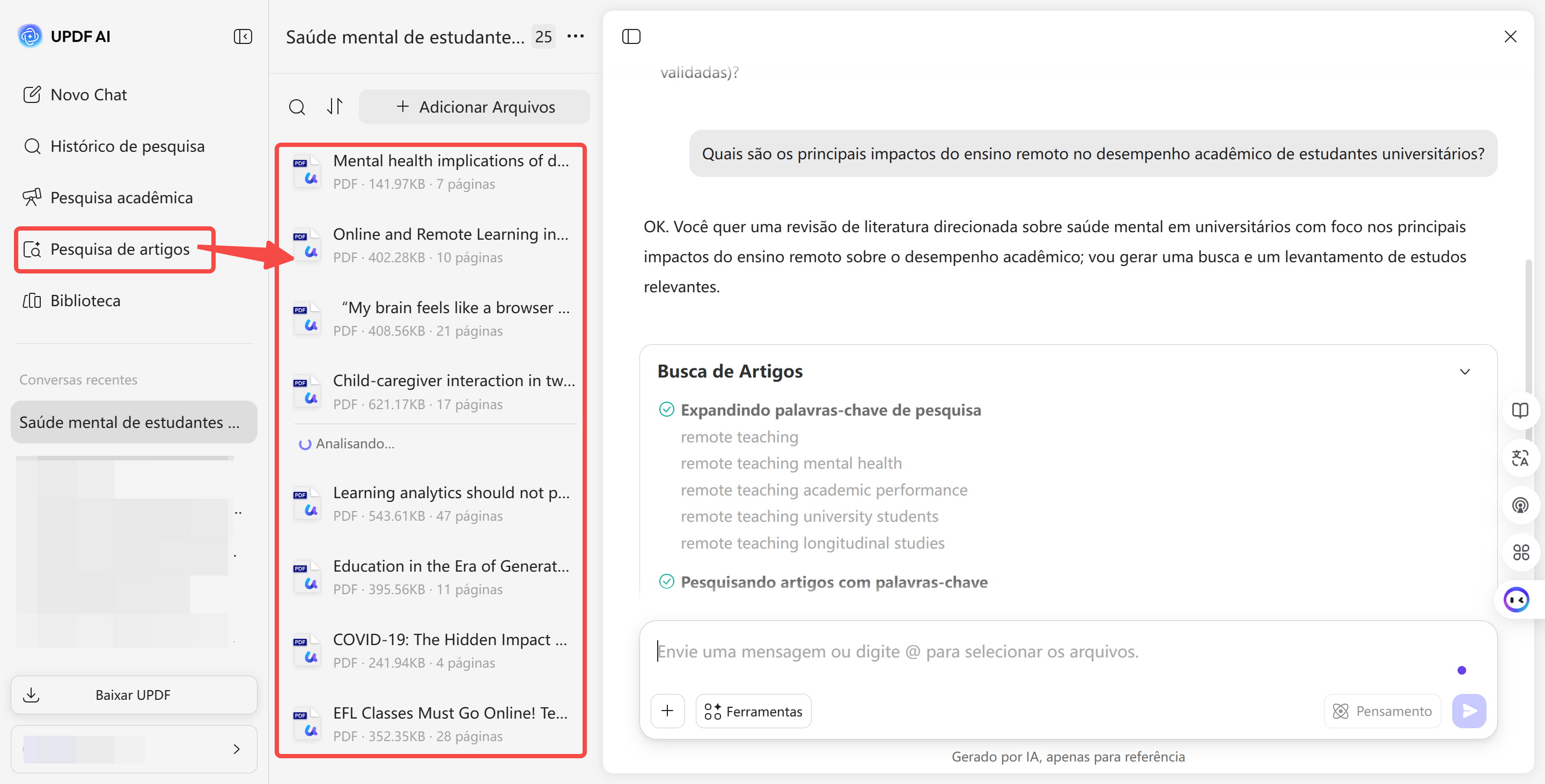Image resolution: width=1545 pixels, height=784 pixels.
Task: Click the download icon in Baixar UPDF
Action: click(31, 694)
